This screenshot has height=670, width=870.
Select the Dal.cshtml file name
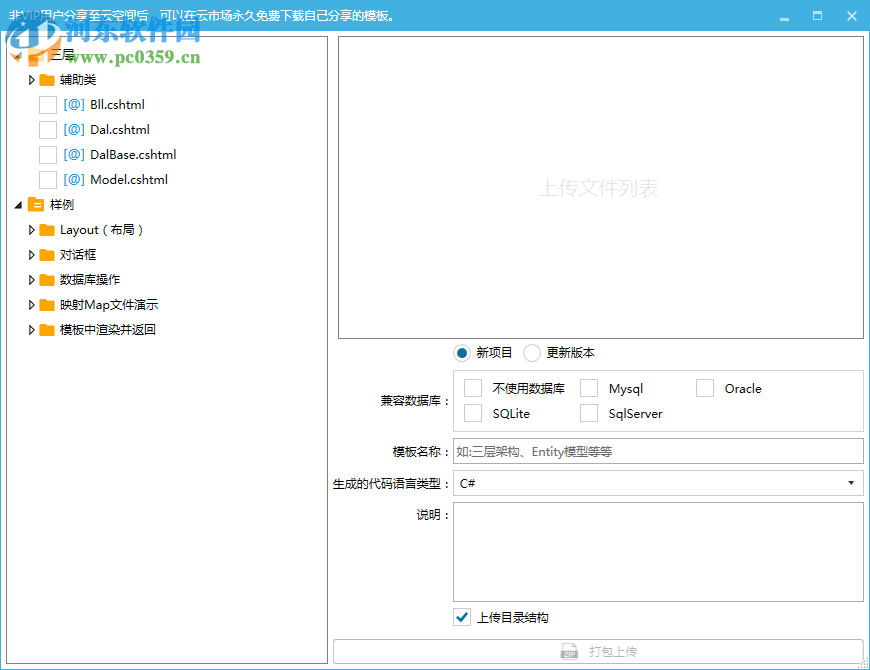(x=120, y=130)
